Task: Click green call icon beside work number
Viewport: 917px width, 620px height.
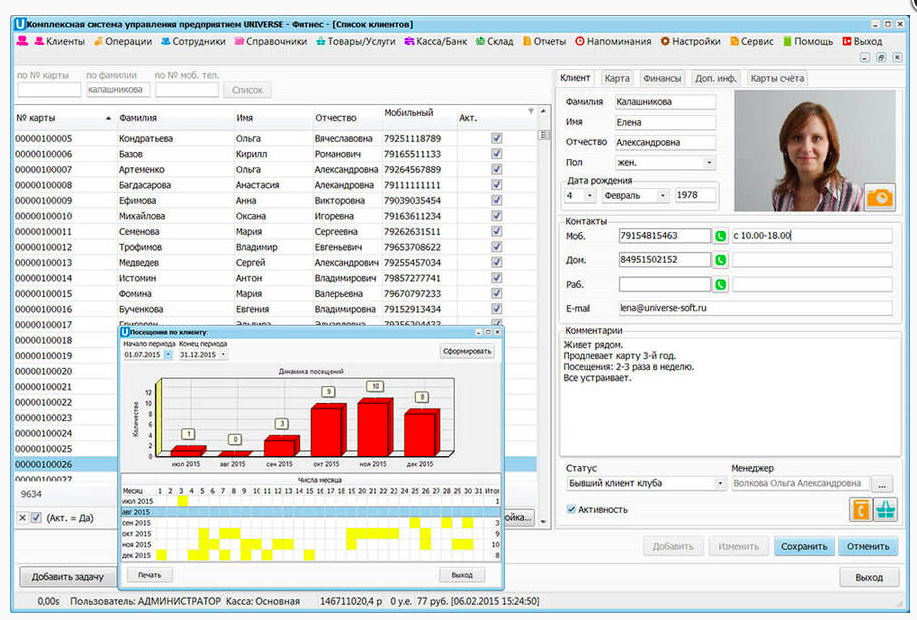Action: pyautogui.click(x=720, y=284)
